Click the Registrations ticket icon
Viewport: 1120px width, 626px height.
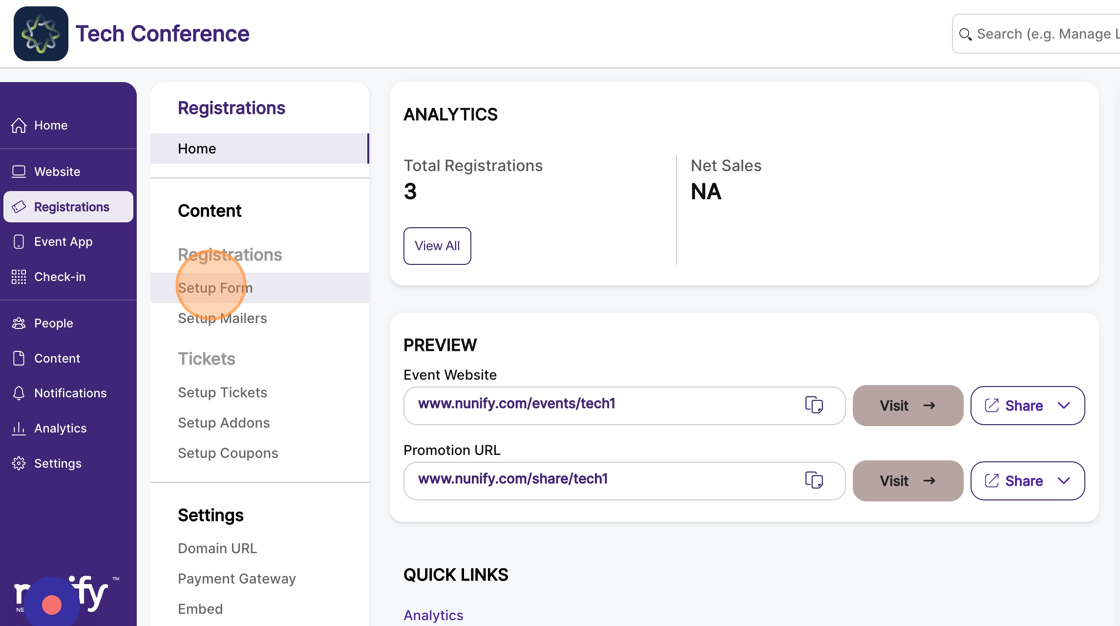click(x=19, y=207)
